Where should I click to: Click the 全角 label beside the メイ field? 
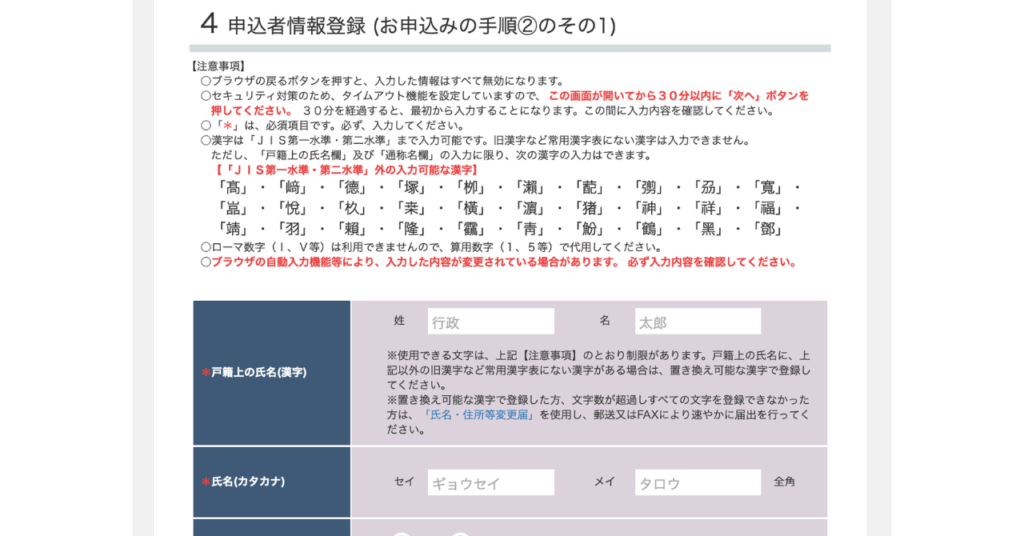pos(785,482)
